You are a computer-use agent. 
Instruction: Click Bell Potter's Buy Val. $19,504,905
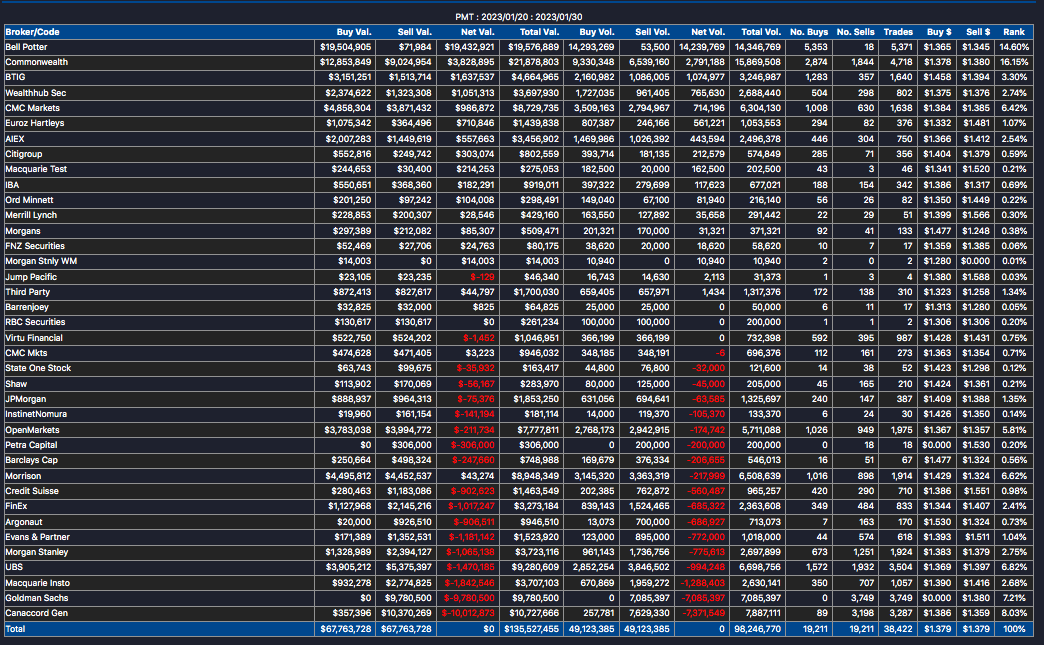[346, 47]
